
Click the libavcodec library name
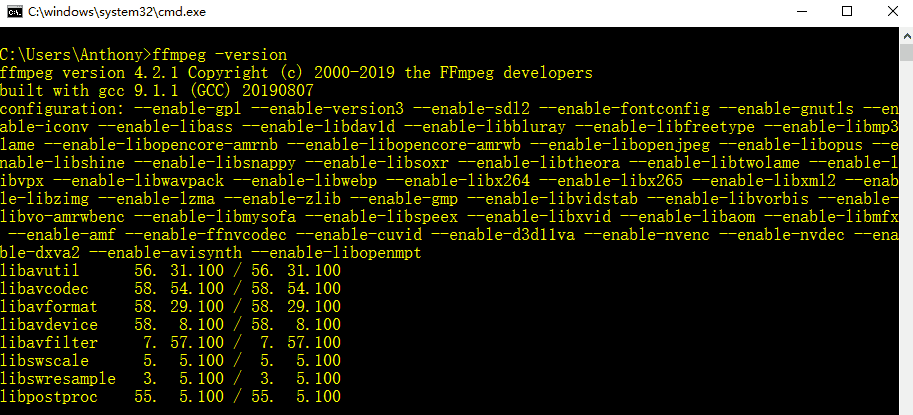[44, 289]
